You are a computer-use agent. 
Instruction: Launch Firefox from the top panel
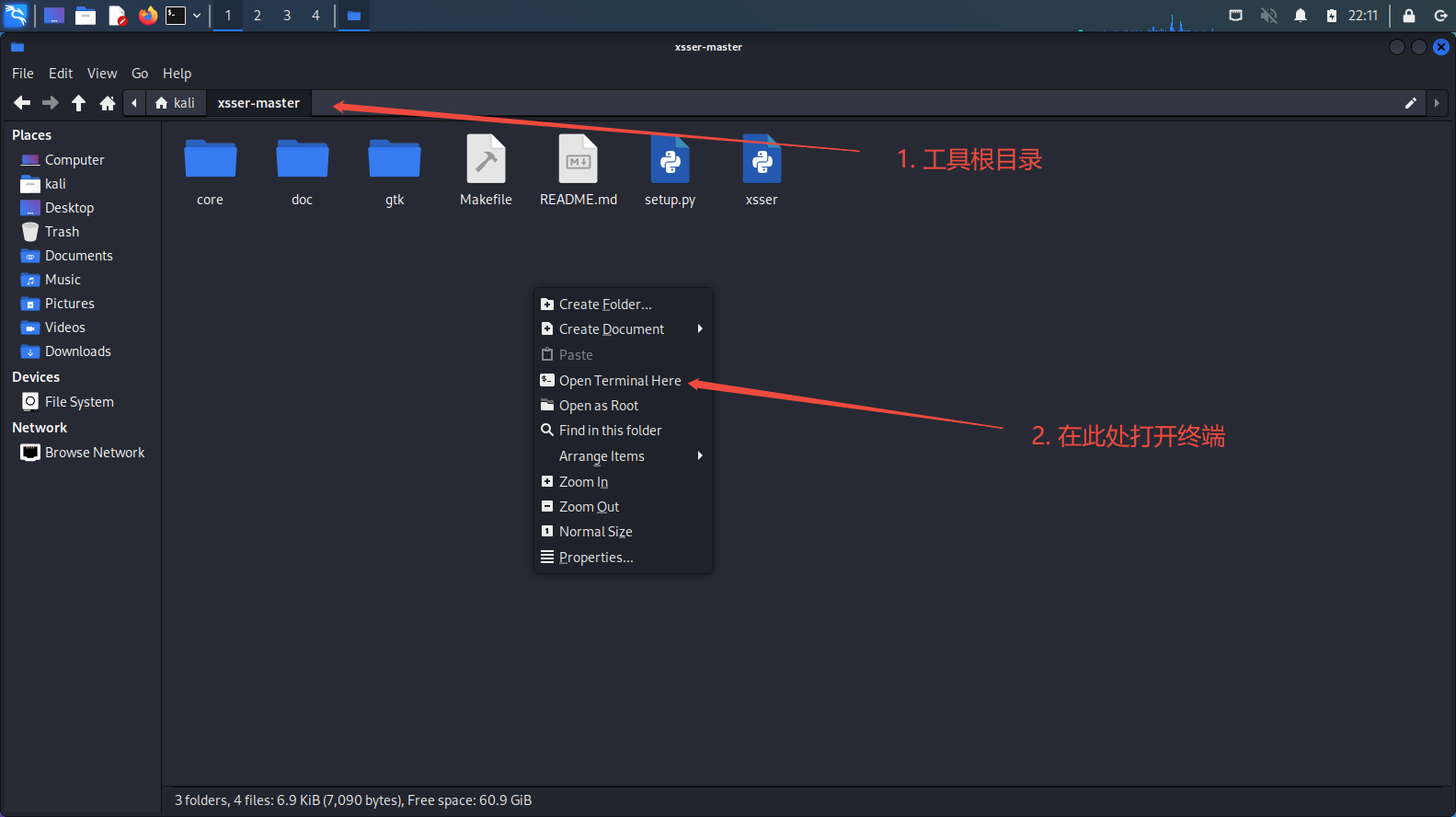pos(147,16)
